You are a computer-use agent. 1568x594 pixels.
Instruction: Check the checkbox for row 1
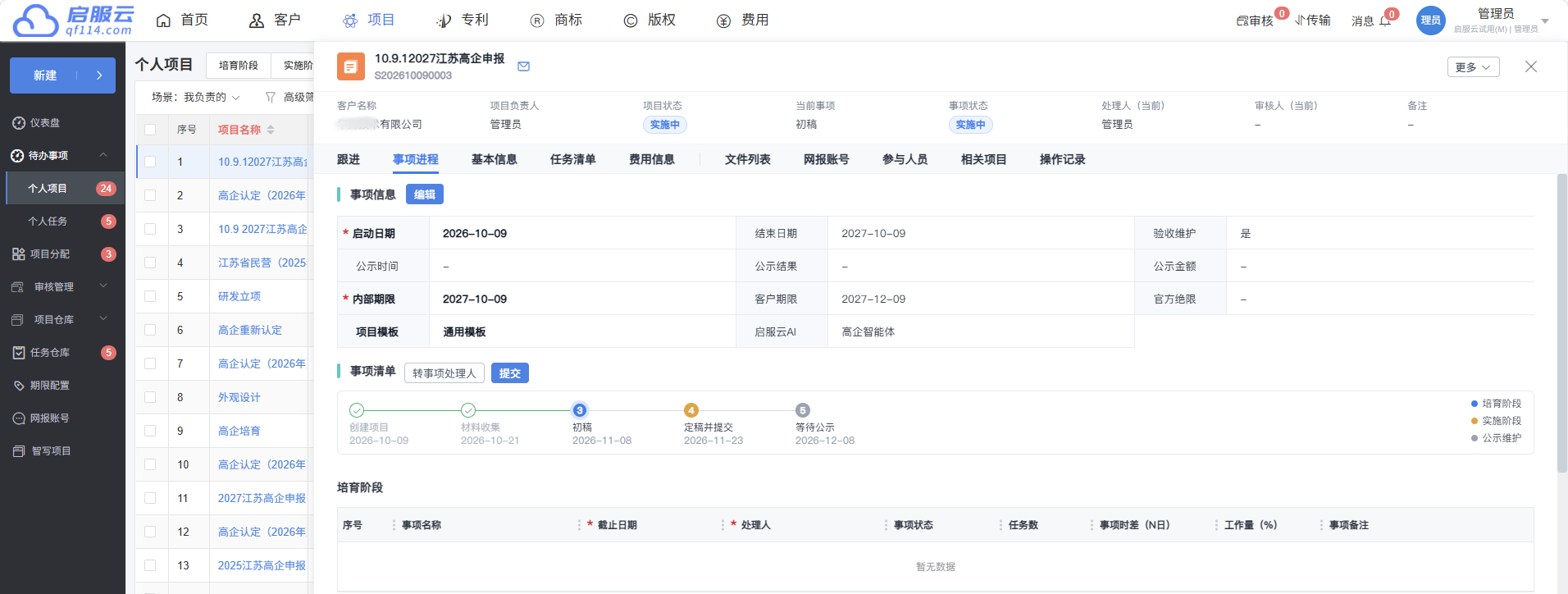click(x=150, y=162)
